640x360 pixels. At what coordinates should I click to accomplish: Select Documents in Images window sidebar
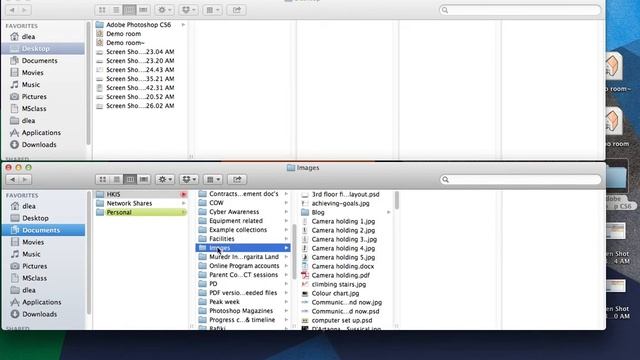pyautogui.click(x=43, y=230)
